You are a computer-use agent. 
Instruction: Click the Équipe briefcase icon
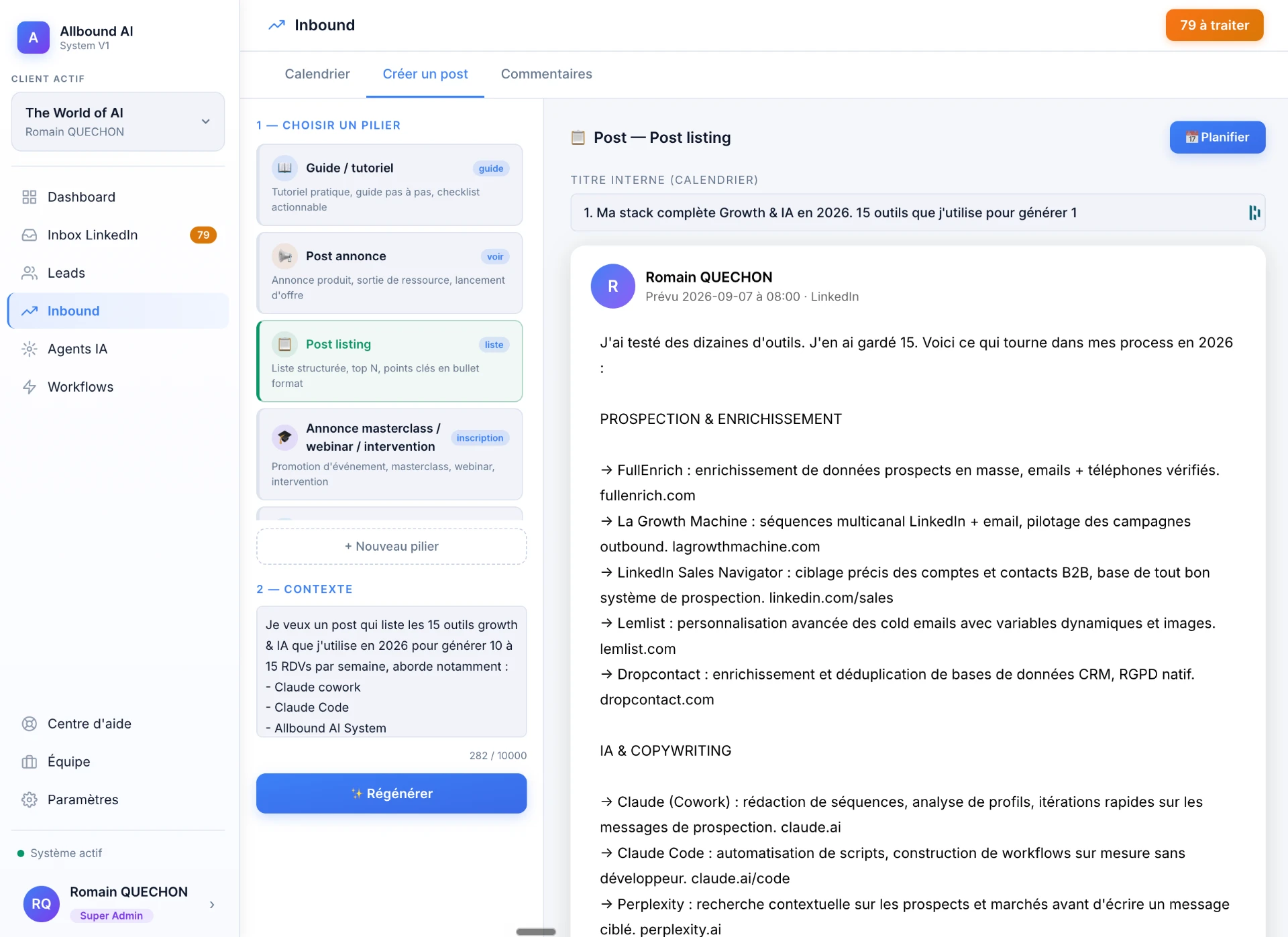(x=30, y=762)
